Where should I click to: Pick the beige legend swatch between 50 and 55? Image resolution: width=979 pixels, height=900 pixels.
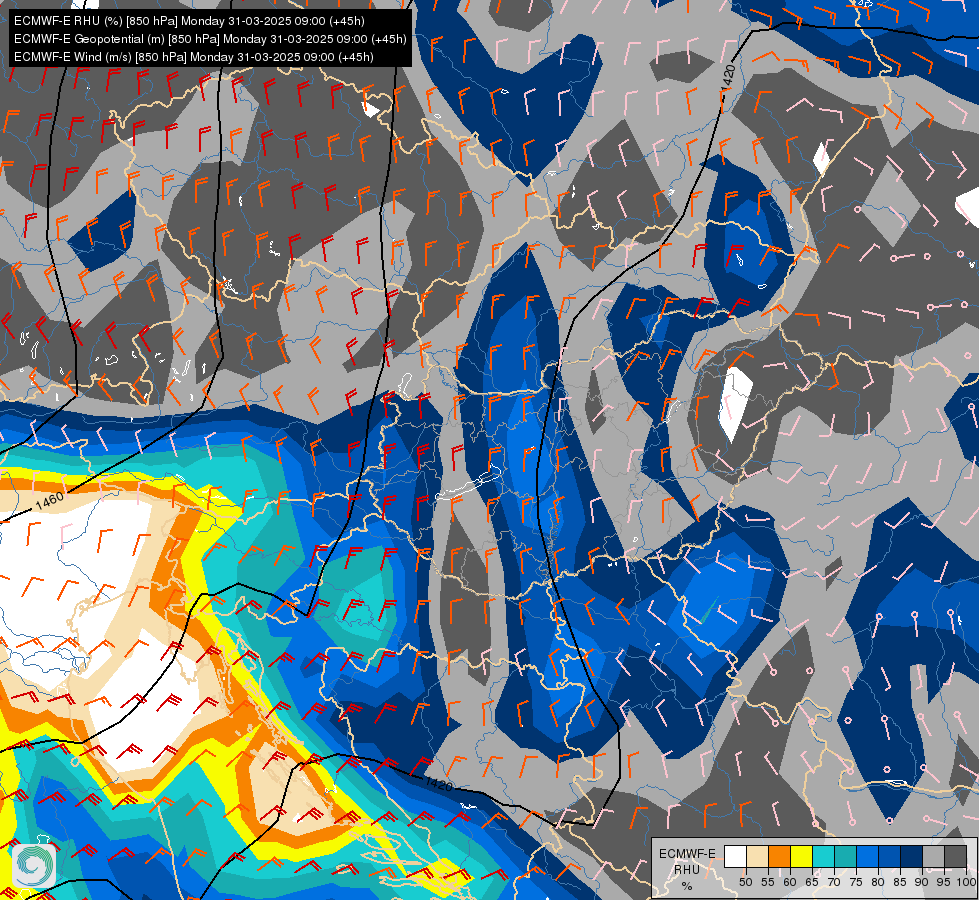point(757,856)
